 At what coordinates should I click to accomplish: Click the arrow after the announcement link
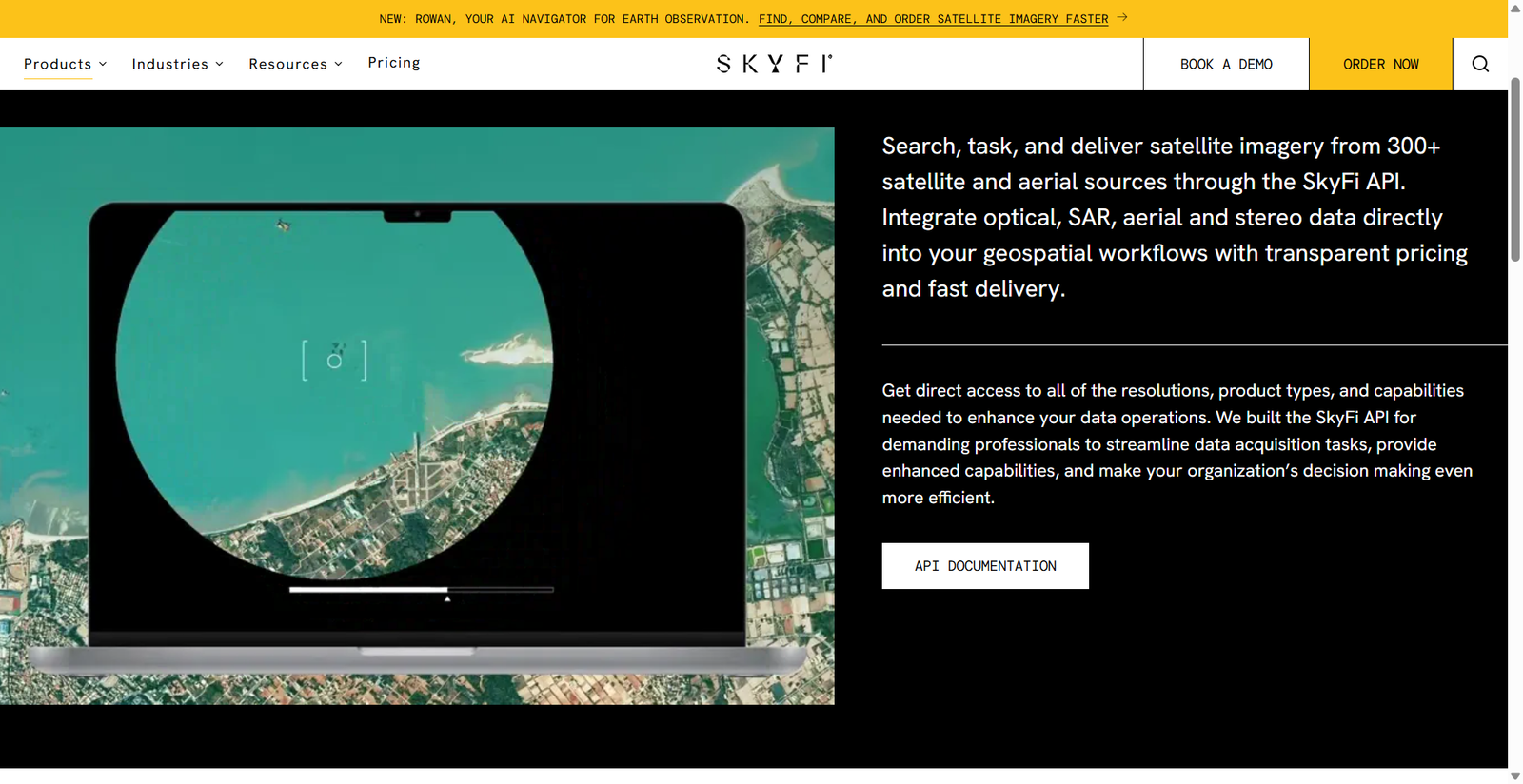tap(1122, 17)
